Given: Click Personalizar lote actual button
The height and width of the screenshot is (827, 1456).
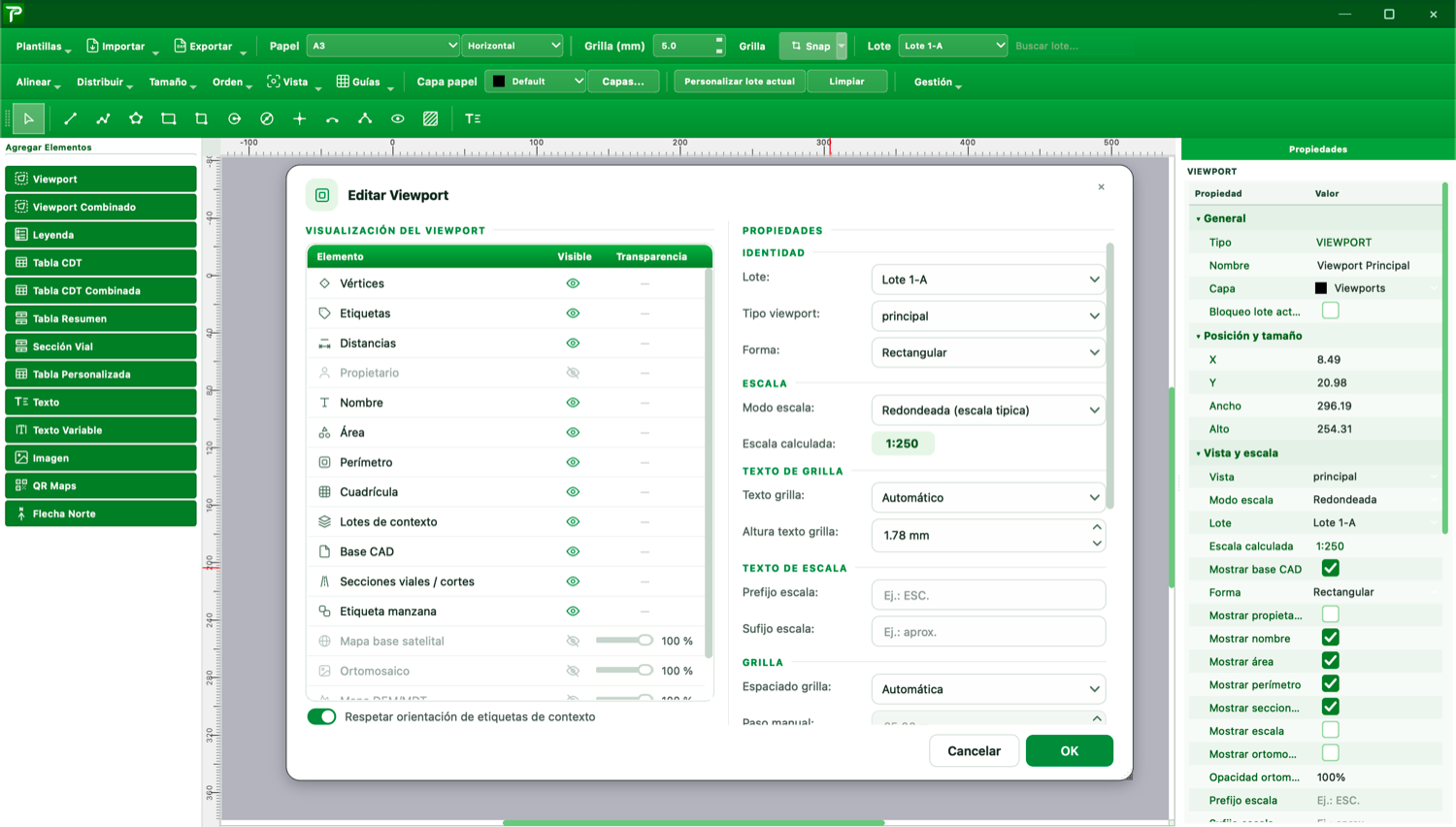Looking at the screenshot, I should click(x=740, y=82).
